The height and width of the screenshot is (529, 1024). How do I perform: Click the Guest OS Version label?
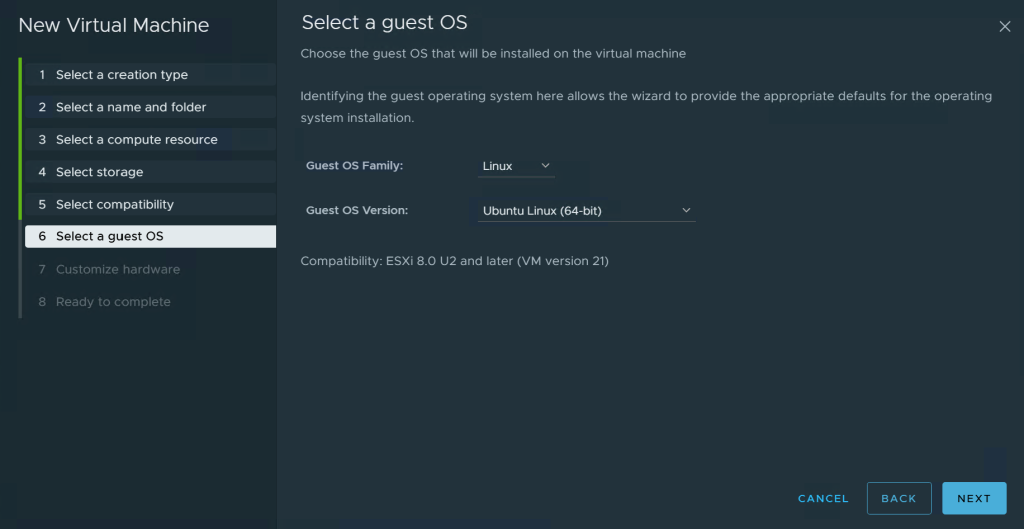(x=357, y=211)
